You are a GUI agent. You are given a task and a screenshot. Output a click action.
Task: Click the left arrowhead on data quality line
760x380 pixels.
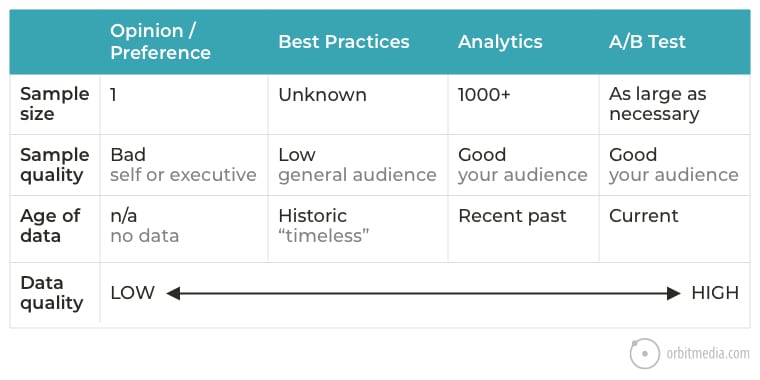(173, 293)
